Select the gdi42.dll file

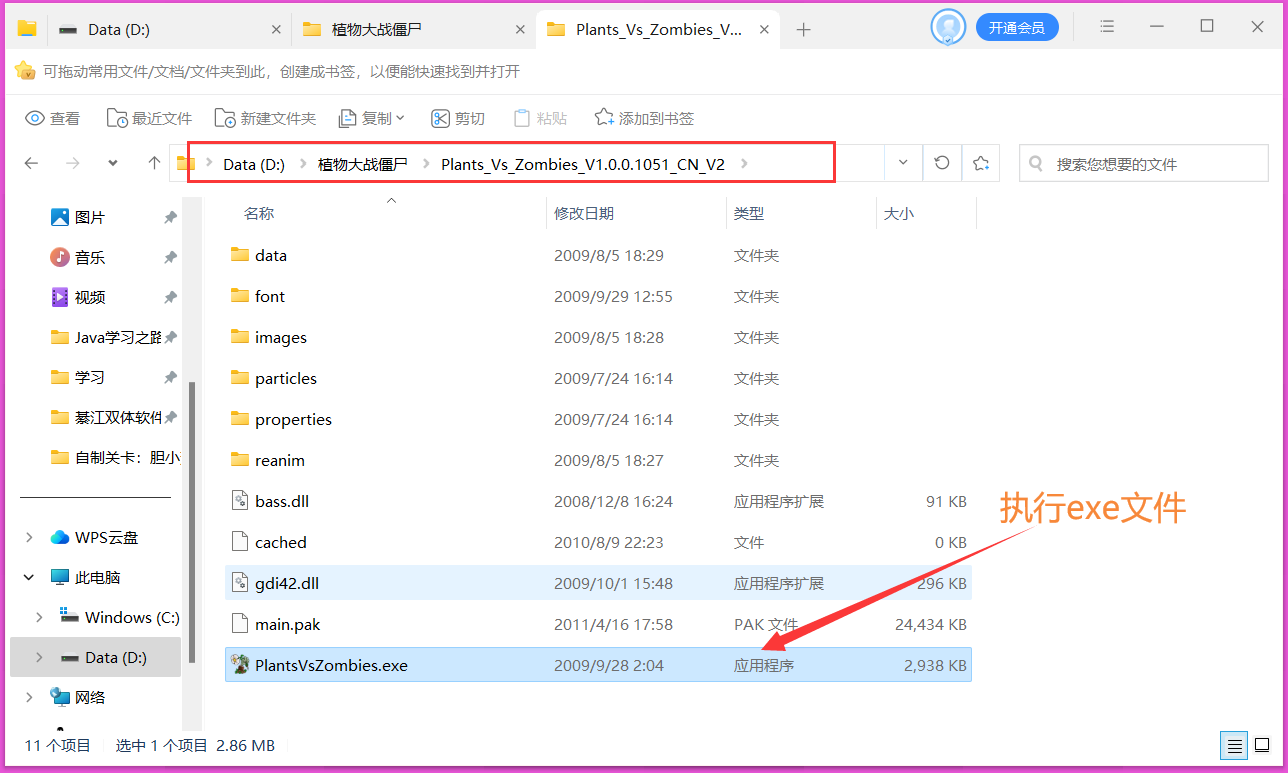coord(598,583)
